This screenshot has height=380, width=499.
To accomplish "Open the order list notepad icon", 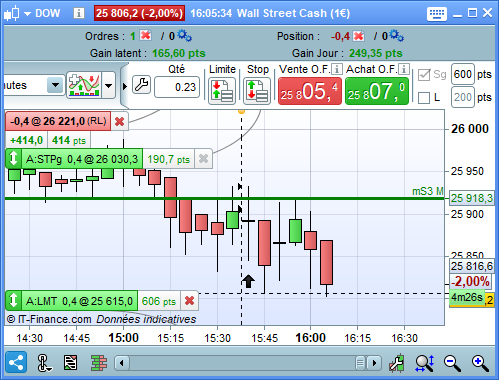I will 70,363.
